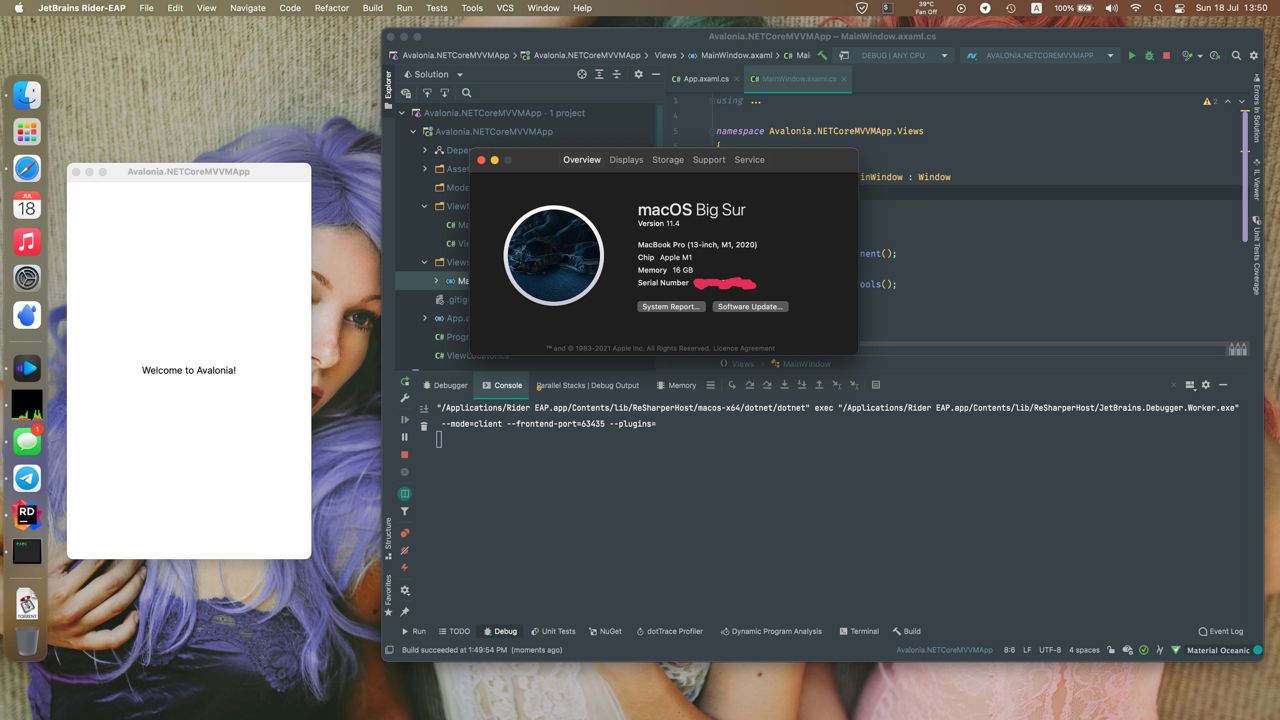Open Unit Tests tool window
This screenshot has width=1280, height=720.
(x=552, y=631)
